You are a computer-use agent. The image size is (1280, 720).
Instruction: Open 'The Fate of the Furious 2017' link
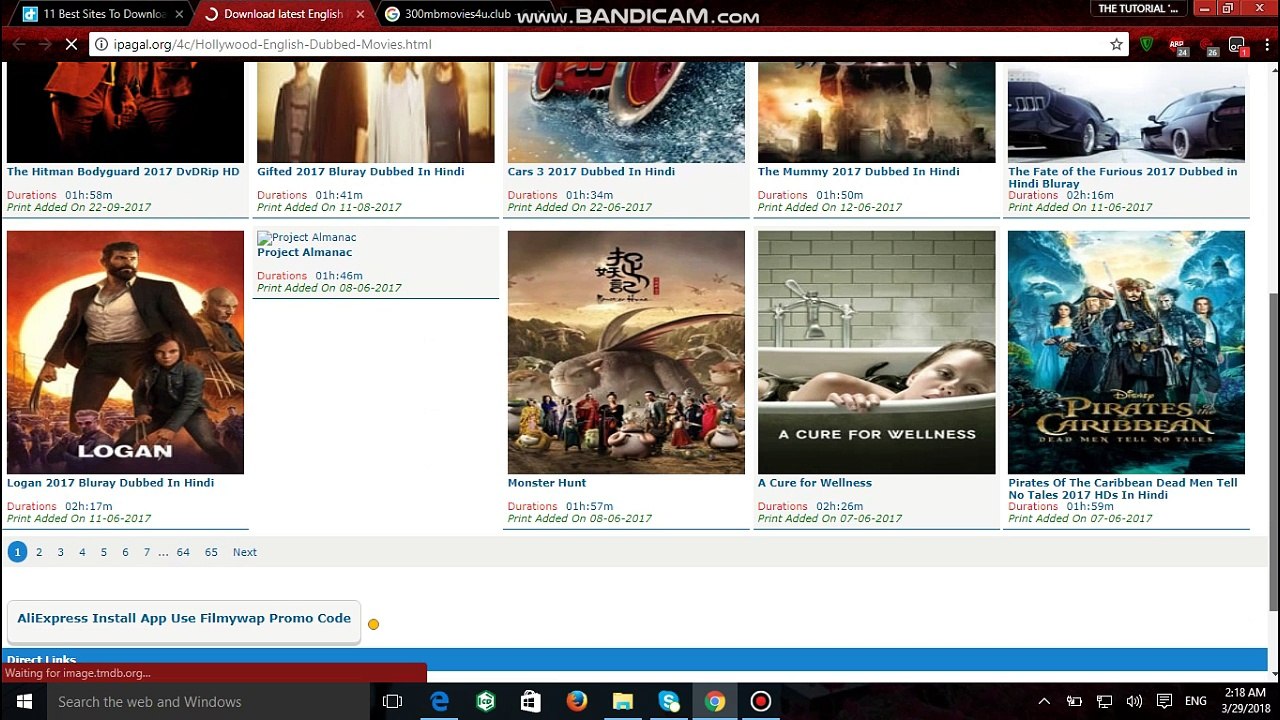pyautogui.click(x=1122, y=177)
